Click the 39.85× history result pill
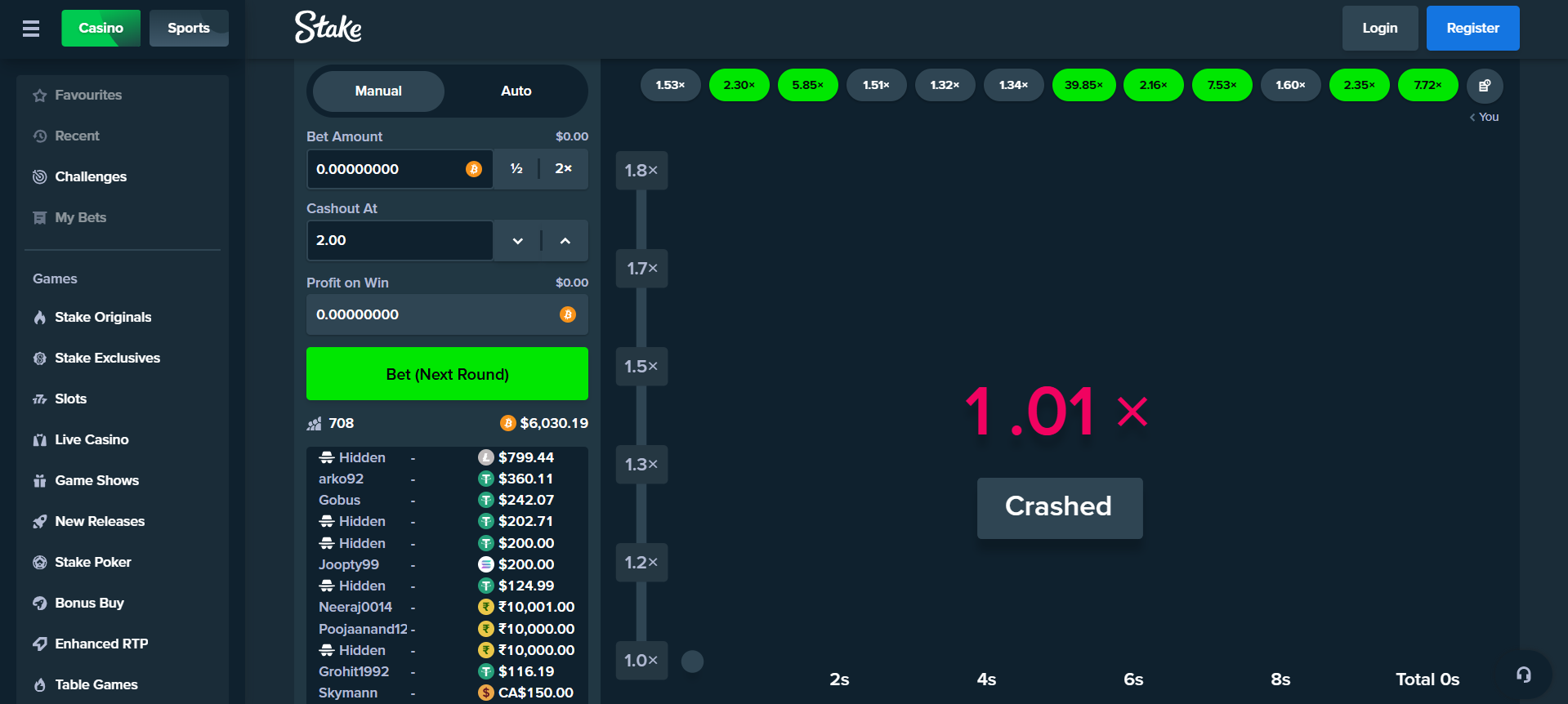 coord(1083,86)
